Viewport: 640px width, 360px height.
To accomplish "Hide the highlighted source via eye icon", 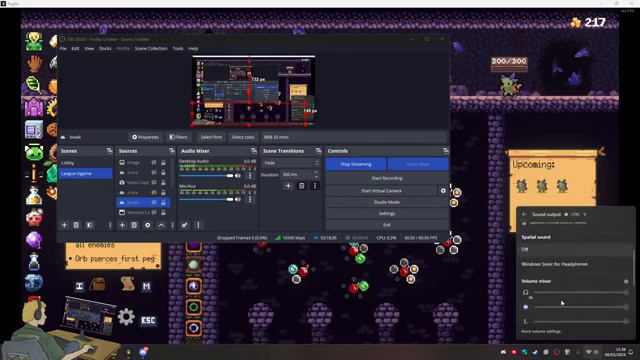I will [x=154, y=202].
